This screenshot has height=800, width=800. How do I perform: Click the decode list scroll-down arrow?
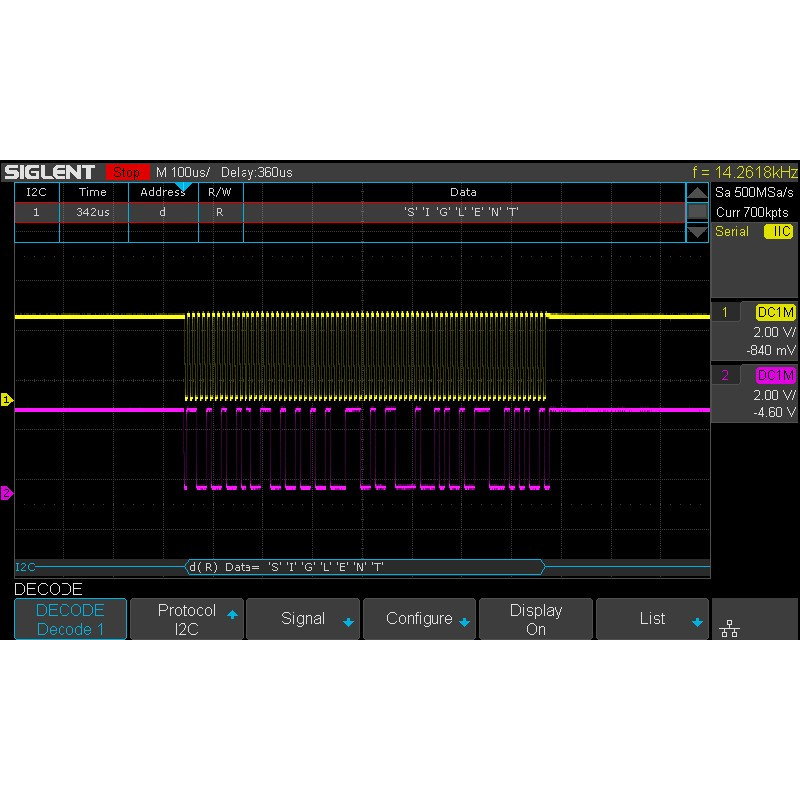pyautogui.click(x=695, y=232)
